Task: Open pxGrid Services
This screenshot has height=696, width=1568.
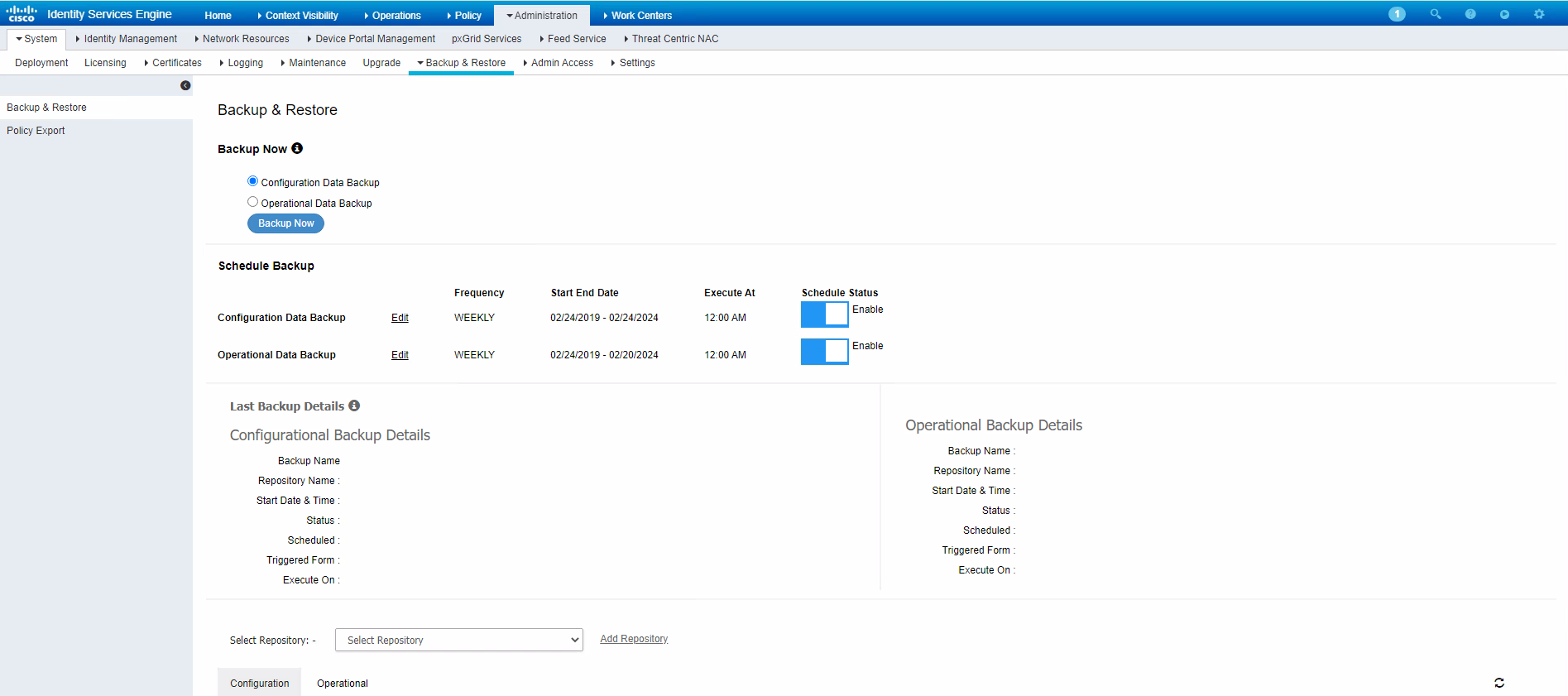Action: point(487,39)
